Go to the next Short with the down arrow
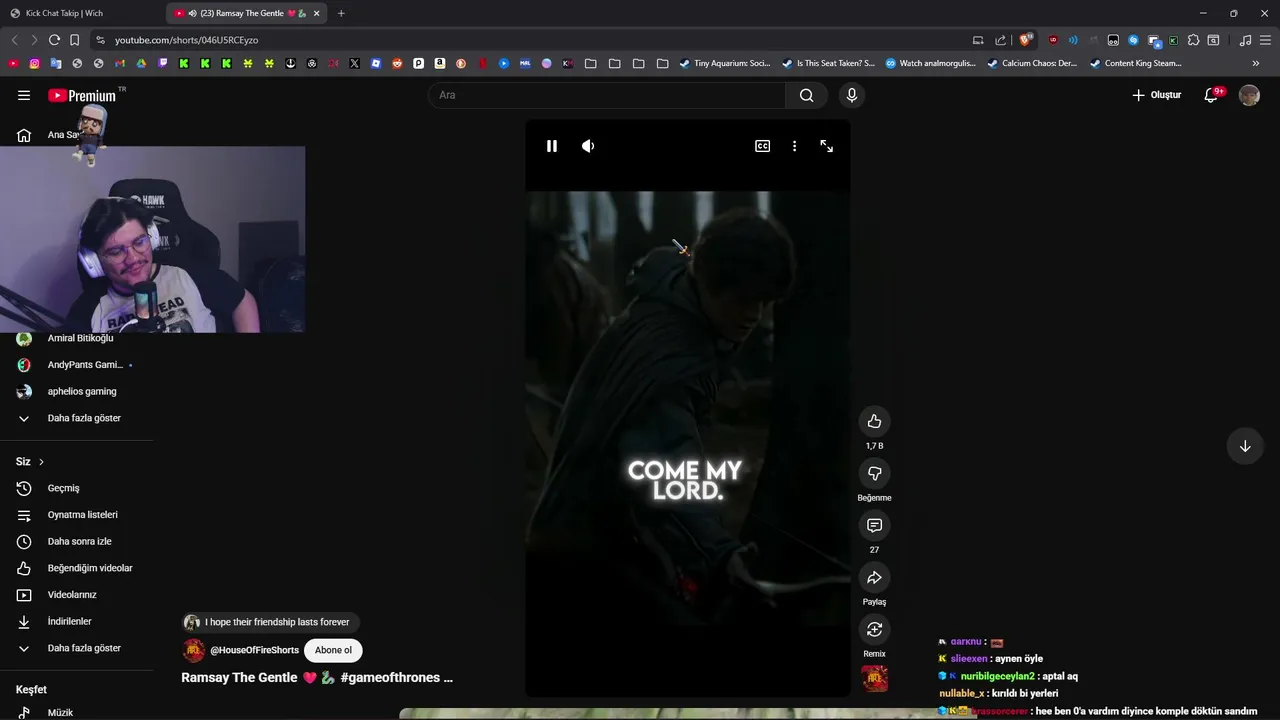The width and height of the screenshot is (1280, 720). pyautogui.click(x=1245, y=446)
